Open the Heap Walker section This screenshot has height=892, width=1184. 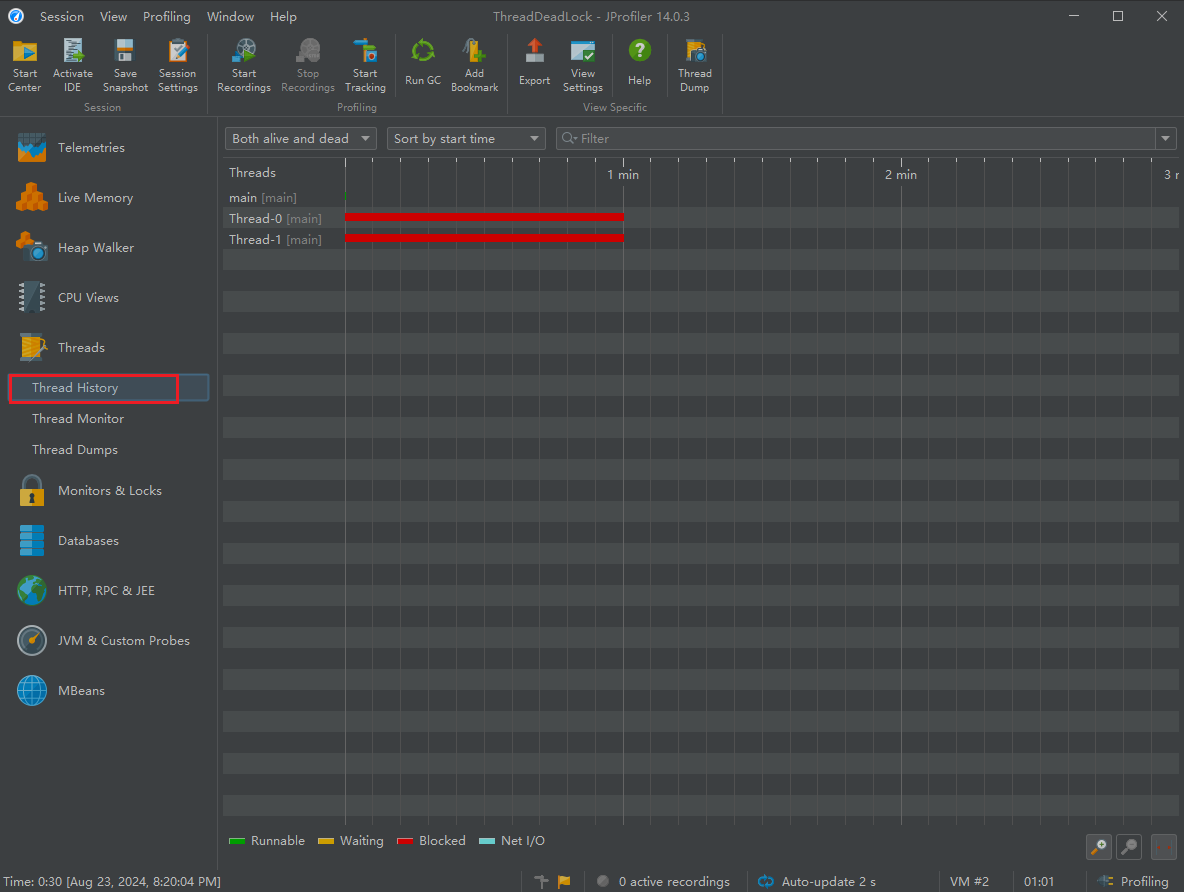(109, 248)
